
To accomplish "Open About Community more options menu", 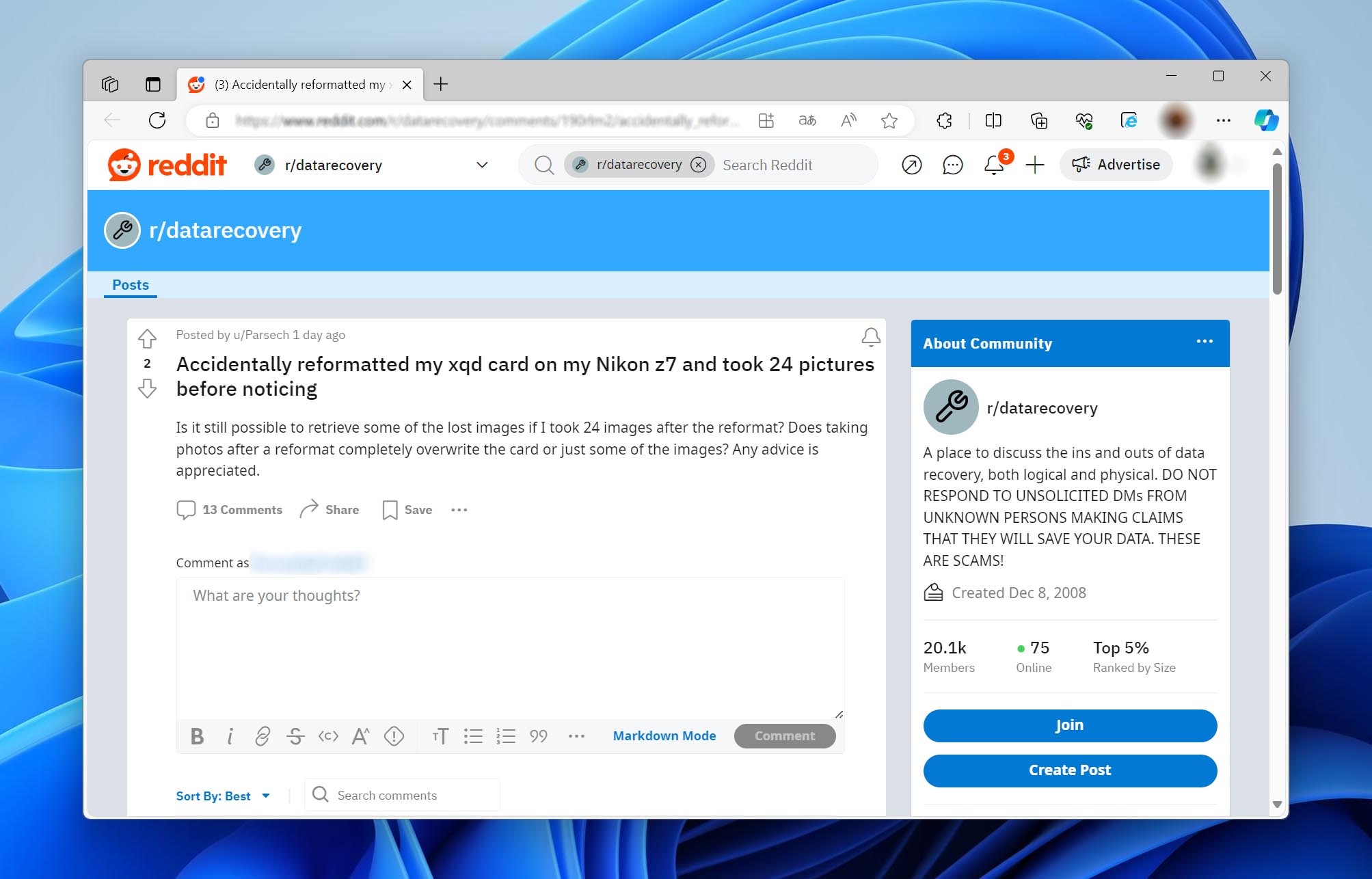I will pyautogui.click(x=1205, y=341).
